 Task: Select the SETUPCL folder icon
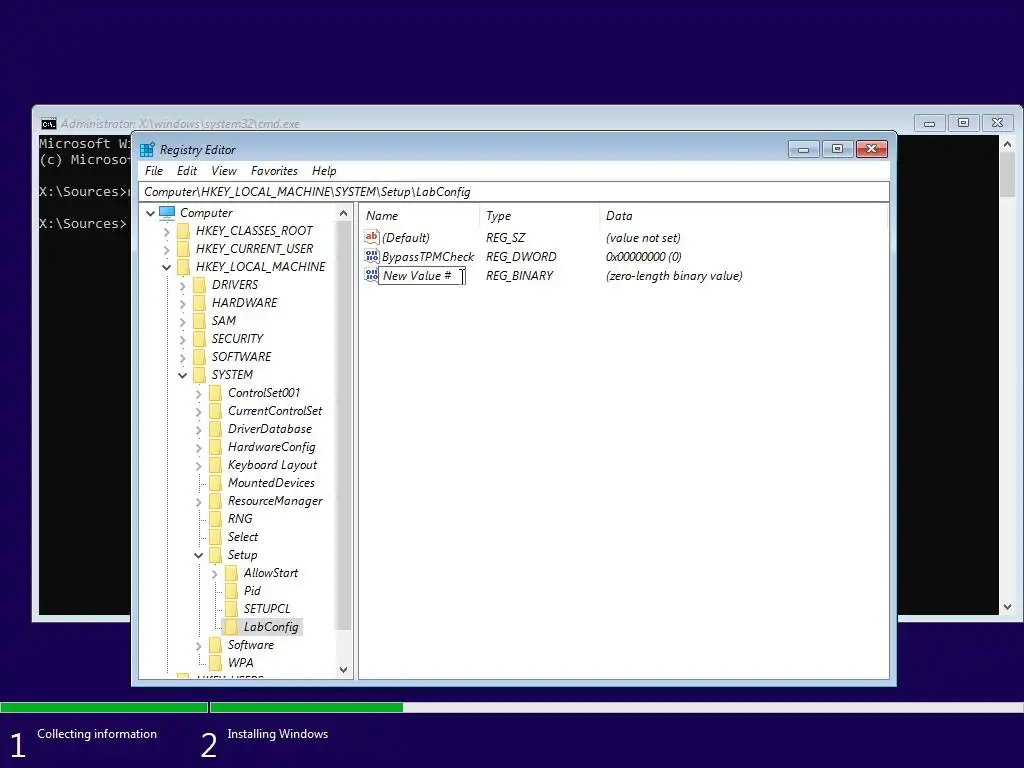tap(232, 609)
